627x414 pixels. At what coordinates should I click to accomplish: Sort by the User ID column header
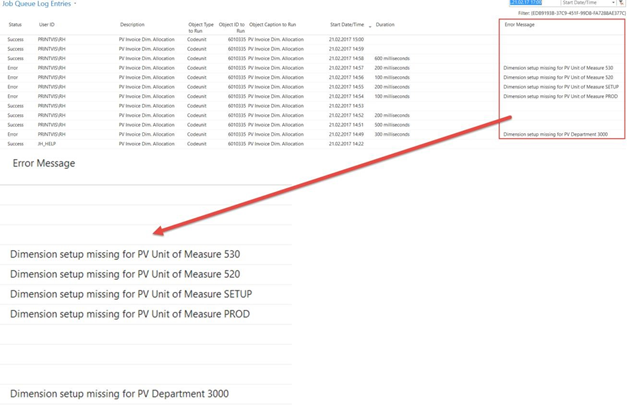(47, 25)
